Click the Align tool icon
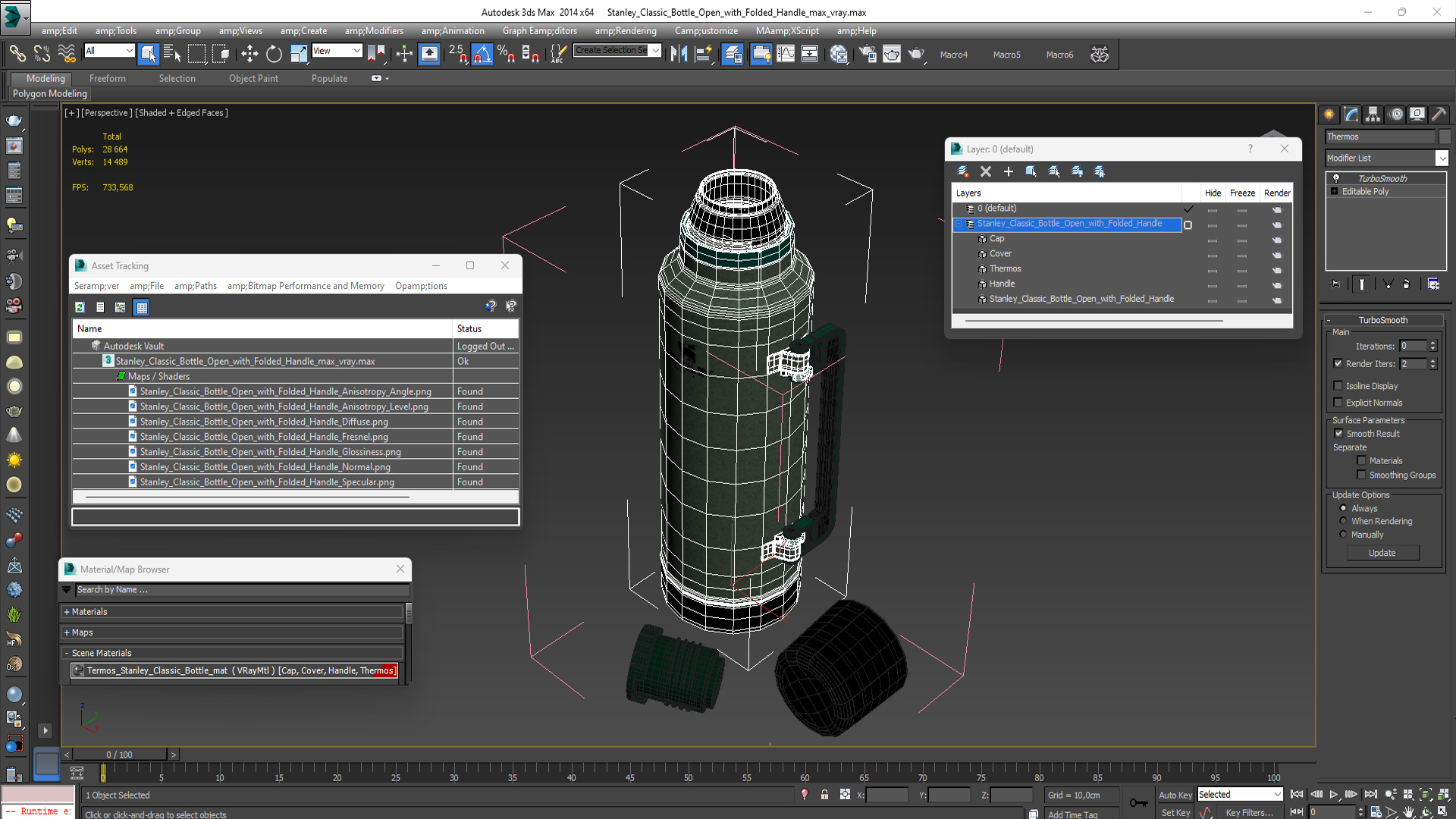This screenshot has height=819, width=1456. 704,54
